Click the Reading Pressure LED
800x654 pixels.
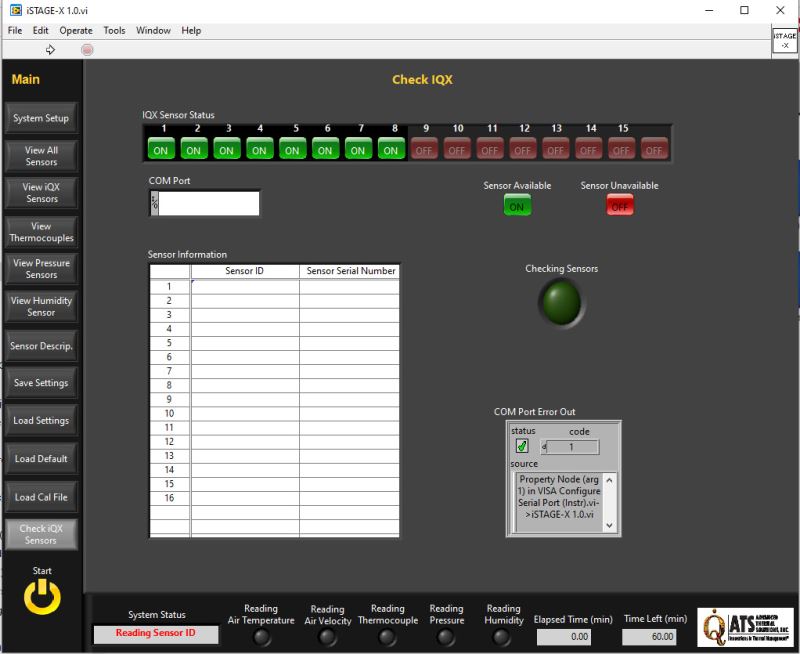[446, 637]
